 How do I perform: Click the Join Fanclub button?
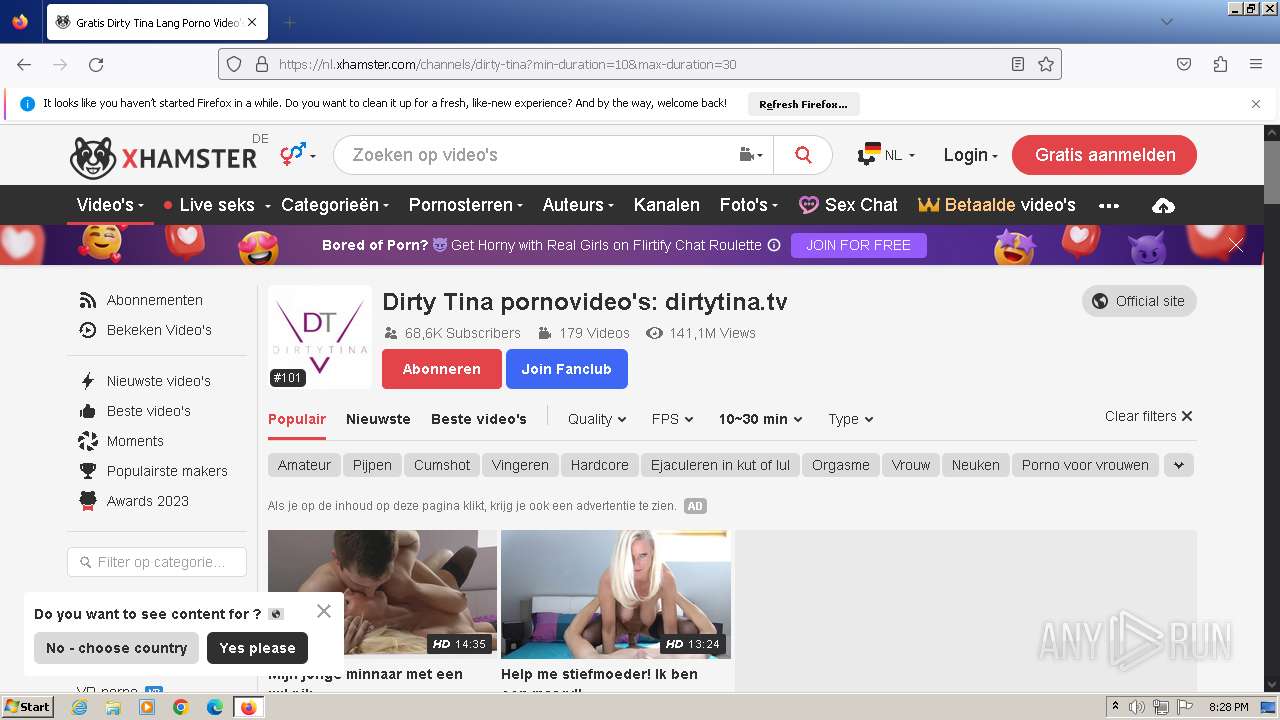point(566,369)
